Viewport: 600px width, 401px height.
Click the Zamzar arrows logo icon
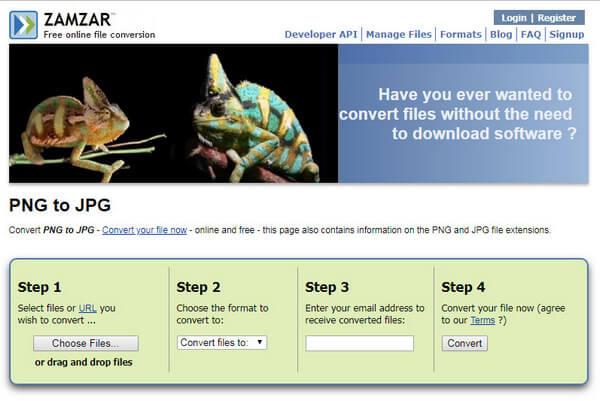24,24
